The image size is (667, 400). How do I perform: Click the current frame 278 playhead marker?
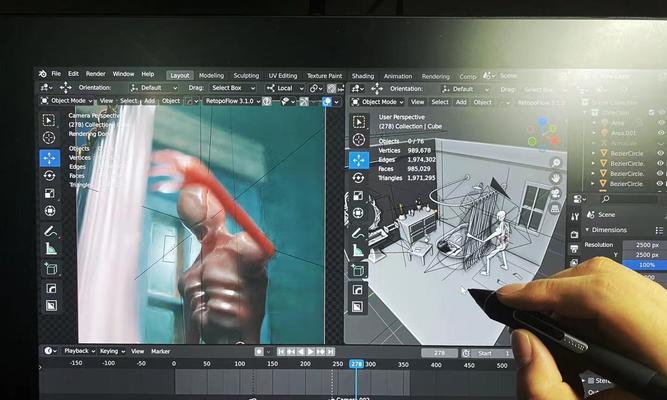point(356,364)
